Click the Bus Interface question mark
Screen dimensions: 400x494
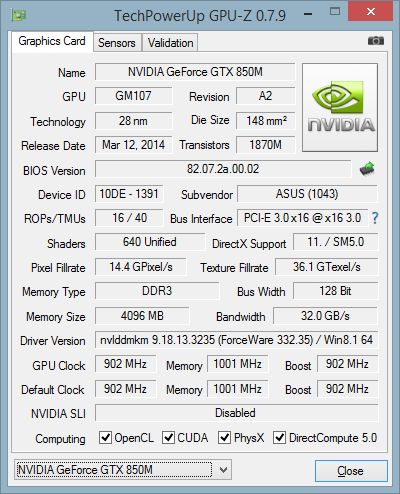375,218
